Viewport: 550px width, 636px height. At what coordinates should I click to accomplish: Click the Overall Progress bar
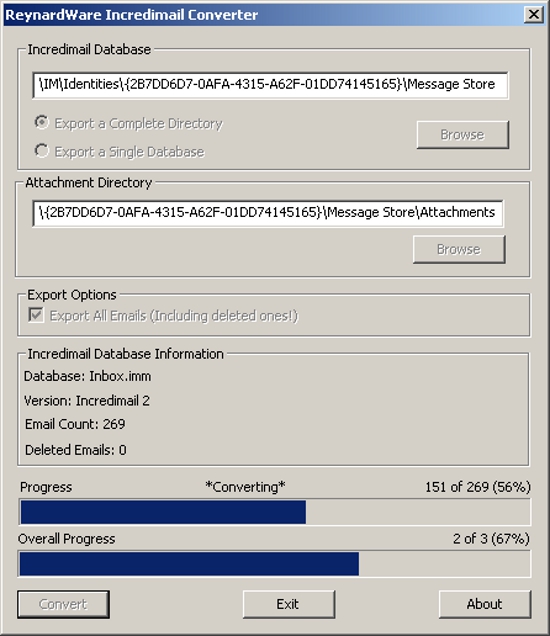point(274,564)
